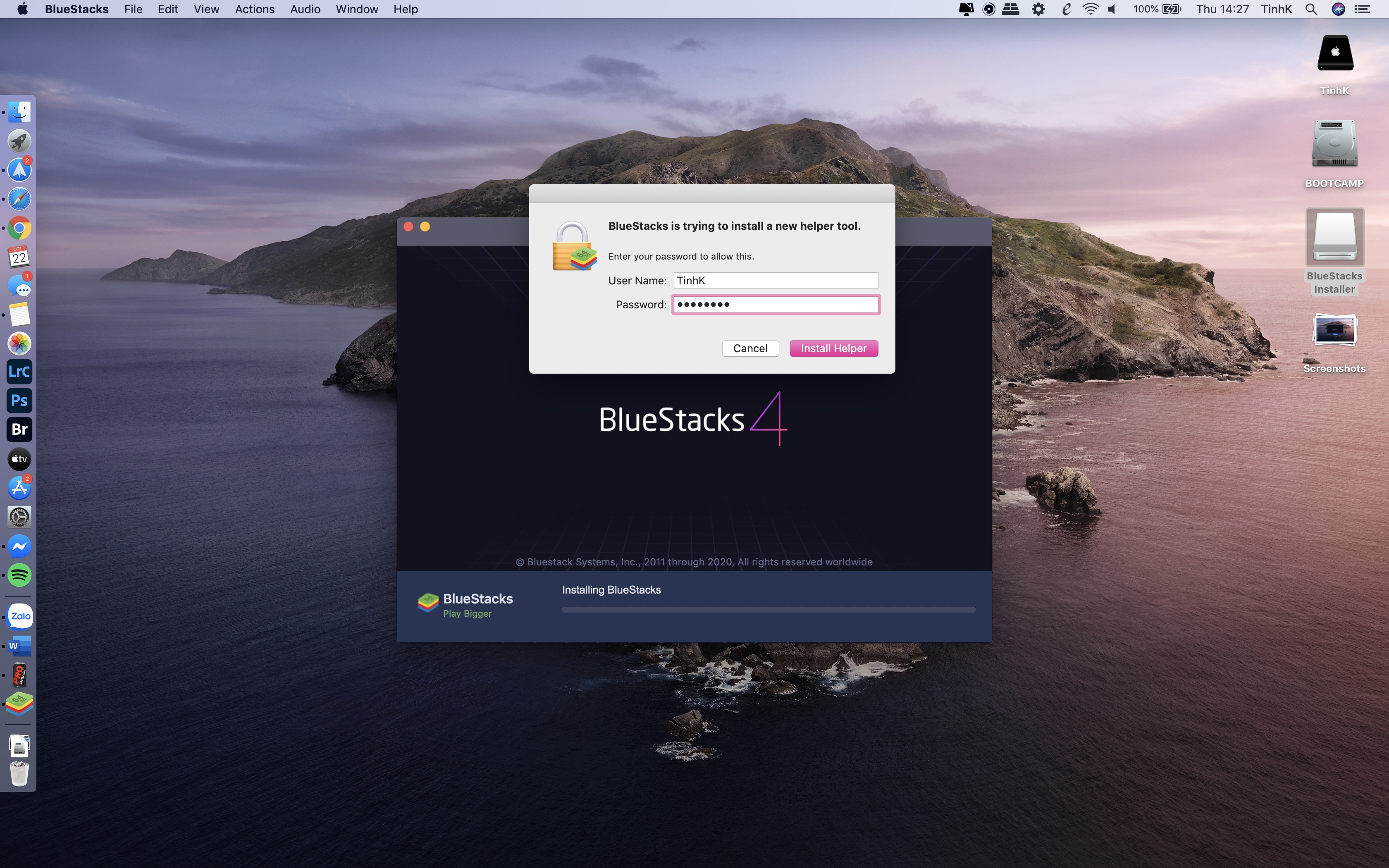Open Google Chrome in the dock

tap(19, 228)
